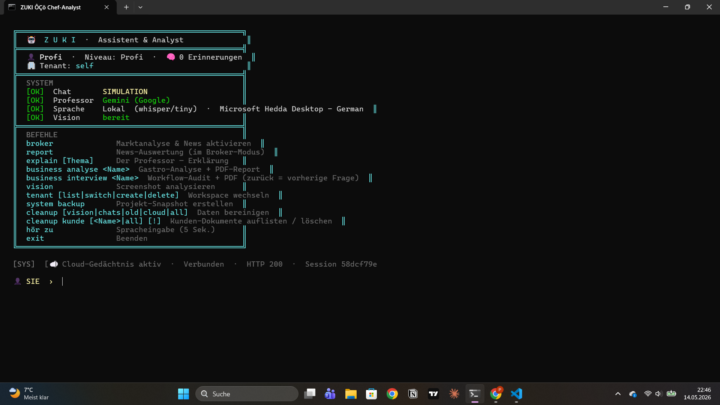Click the "Assistent & Analyst" header text
Viewport: 720px width, 405px height.
141,40
